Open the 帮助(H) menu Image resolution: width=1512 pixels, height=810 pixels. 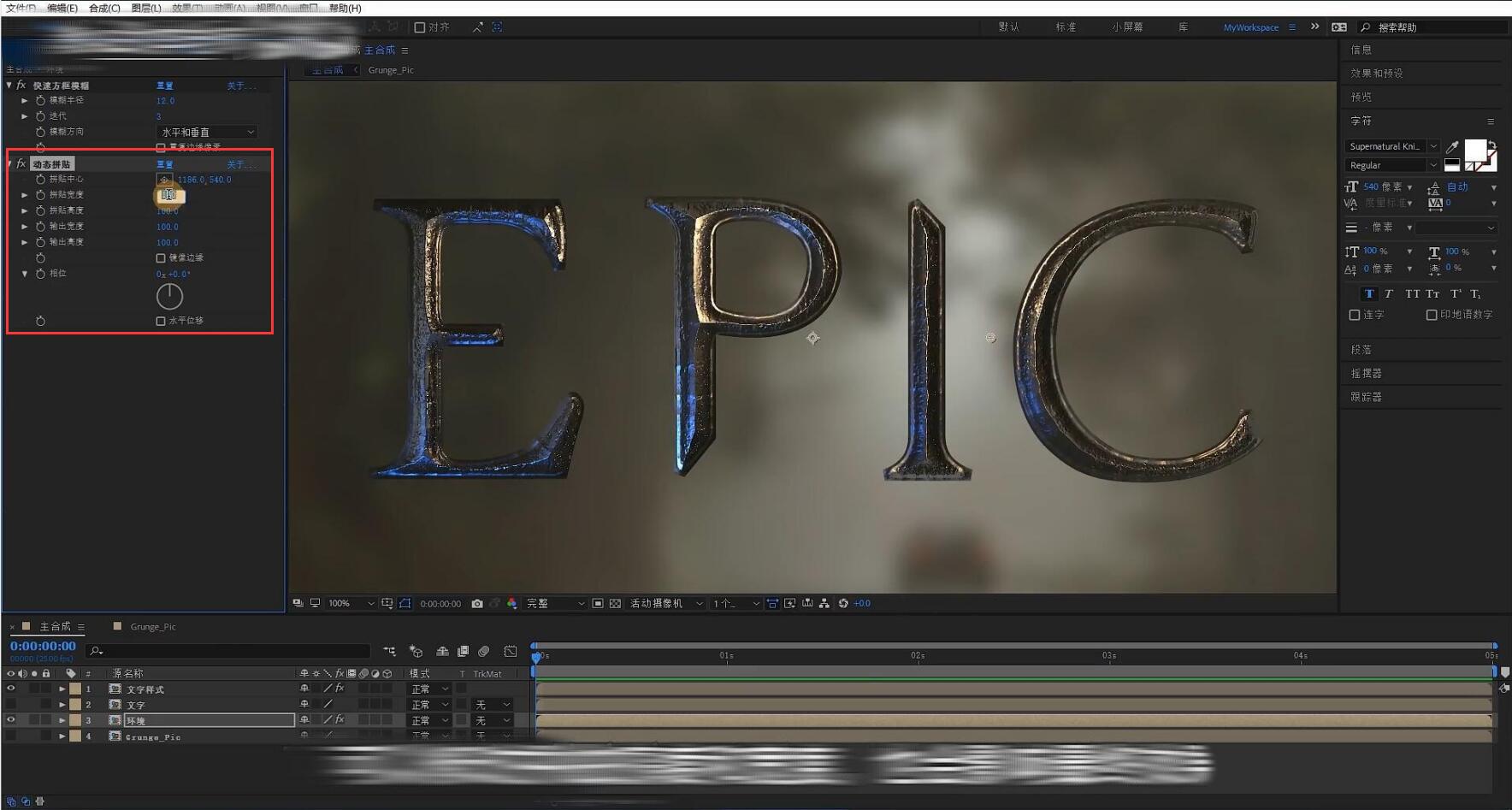click(x=346, y=8)
